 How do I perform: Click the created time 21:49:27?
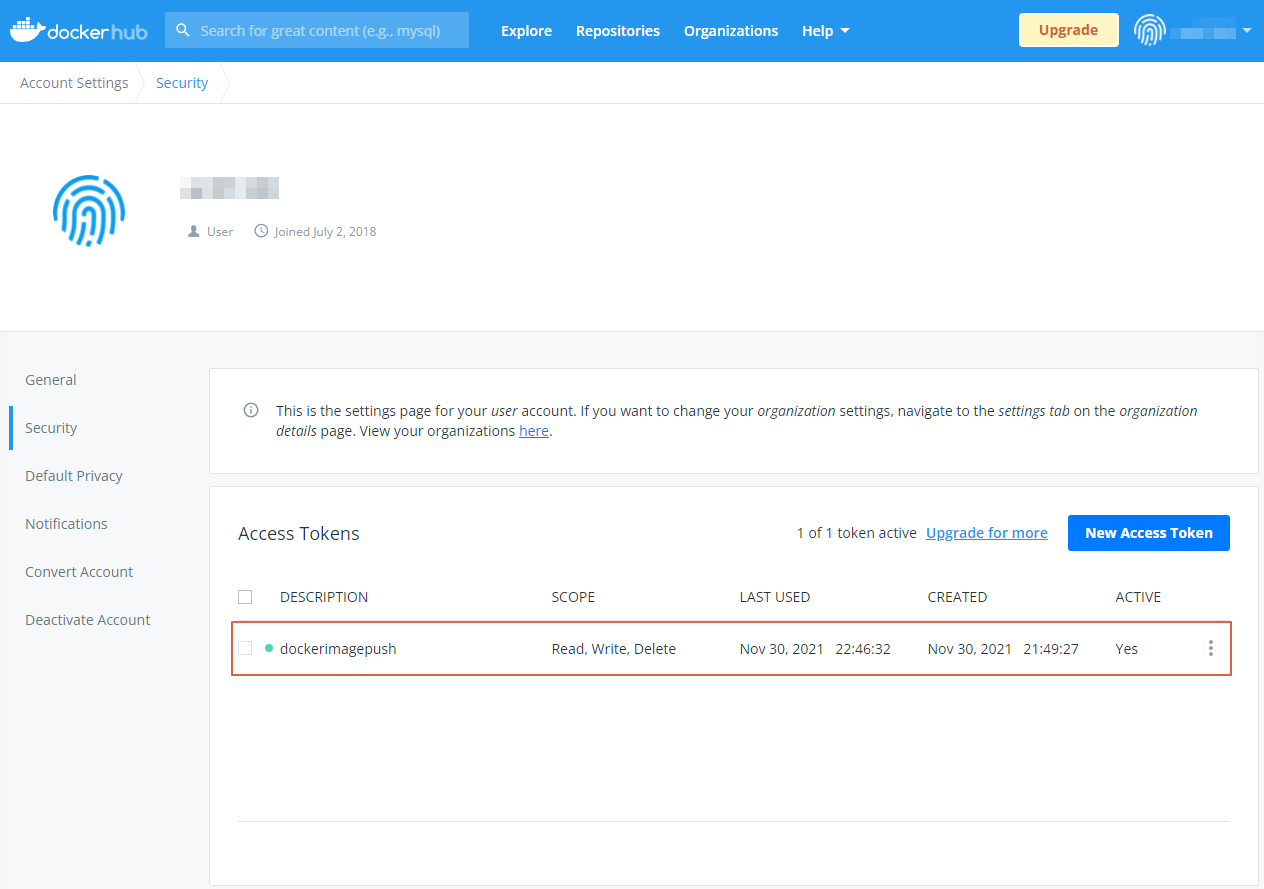click(1051, 649)
